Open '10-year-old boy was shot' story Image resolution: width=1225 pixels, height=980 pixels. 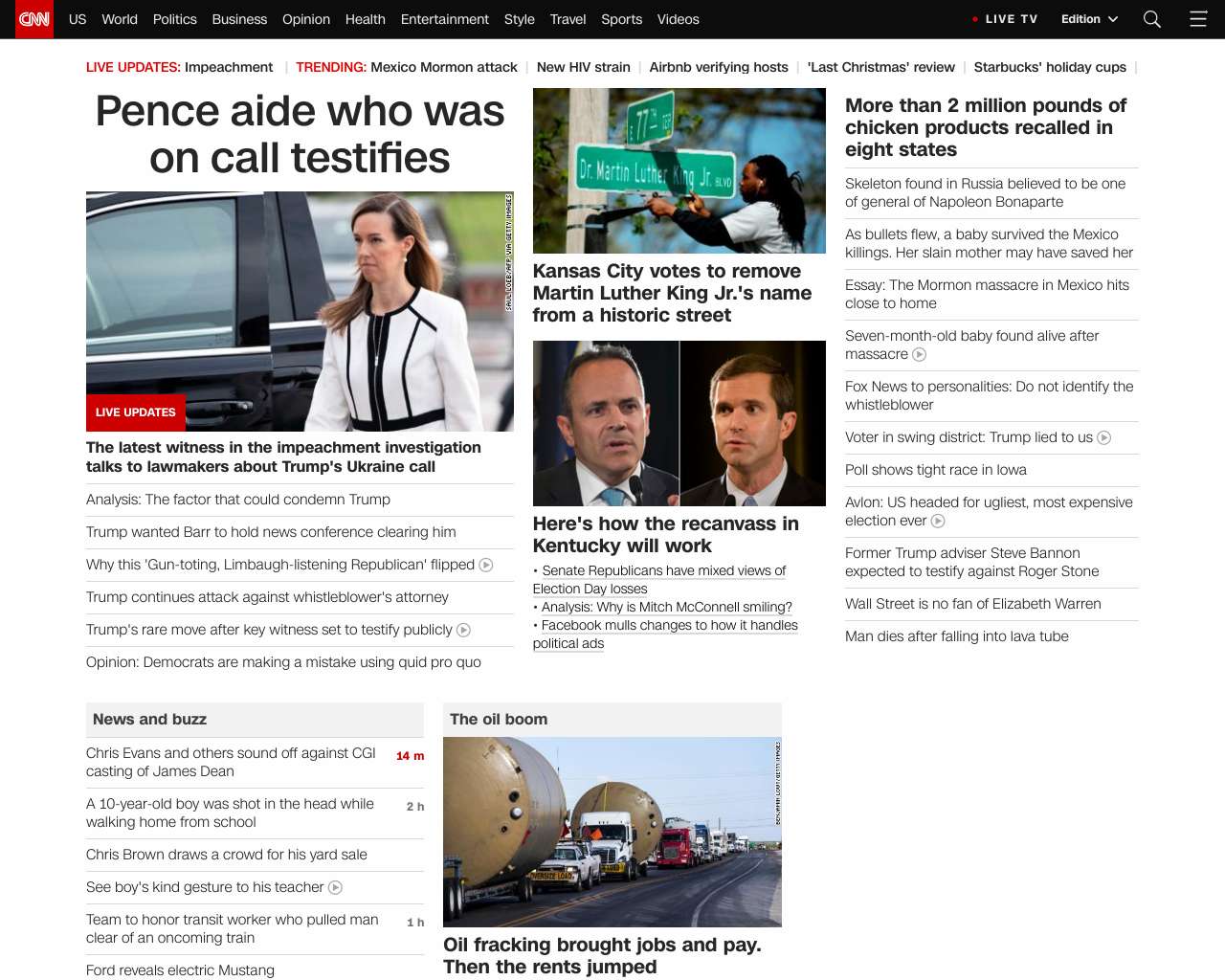(230, 813)
